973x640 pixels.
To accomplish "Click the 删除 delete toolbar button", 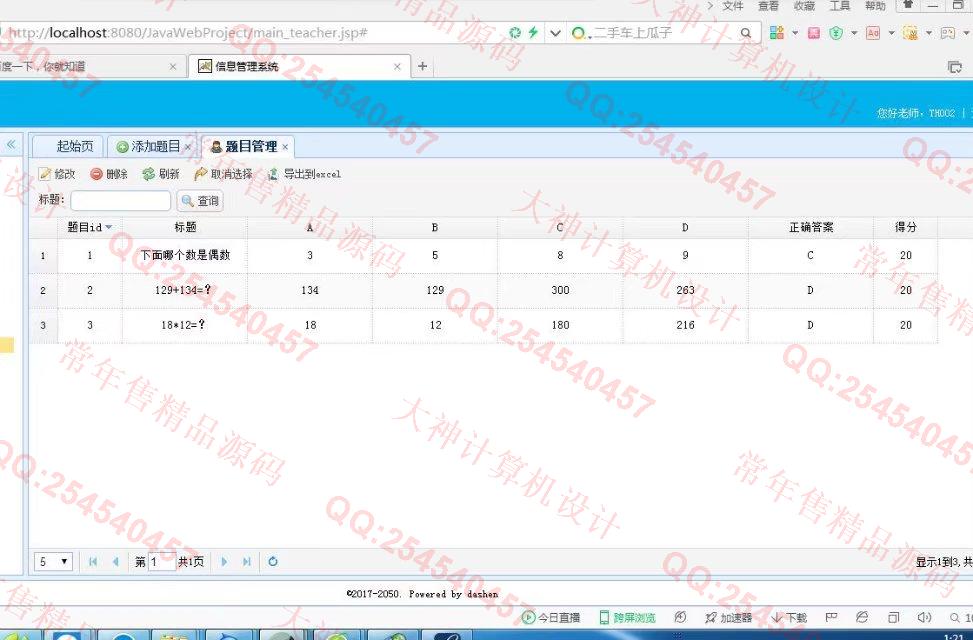I will (109, 174).
